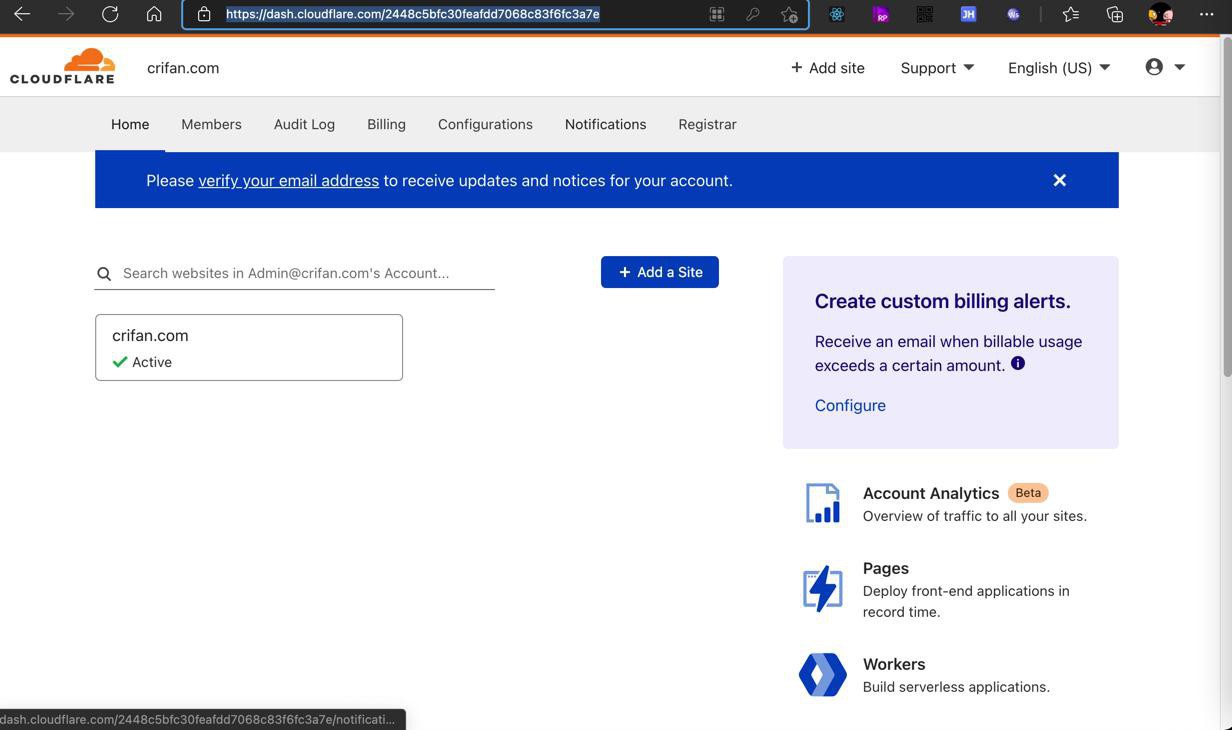Click the browser profile avatar
Screen dimensions: 1232x730
pos(1160,14)
